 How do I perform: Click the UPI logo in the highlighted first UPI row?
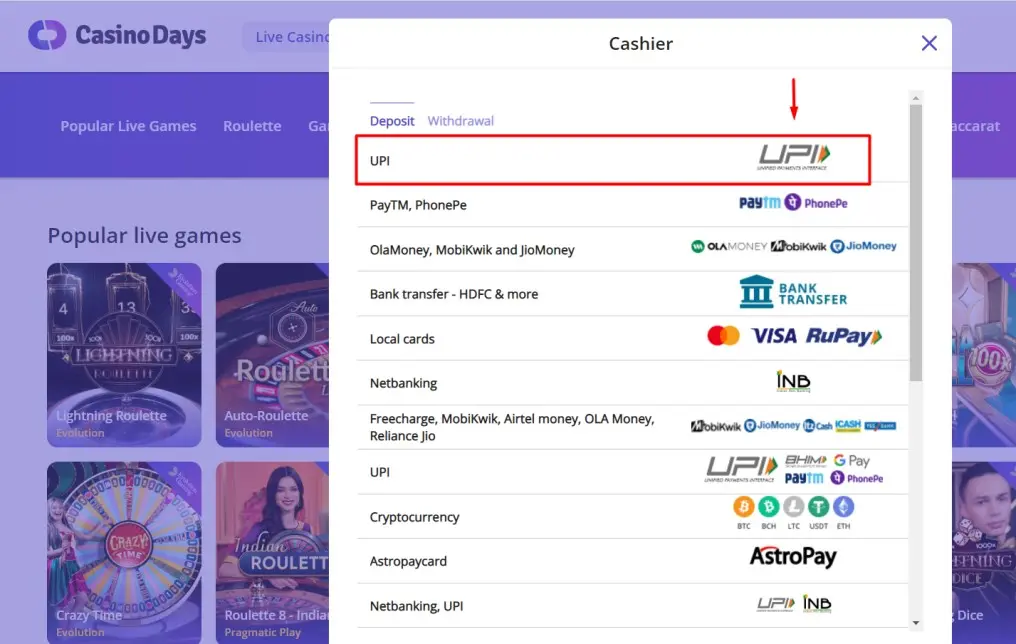pyautogui.click(x=794, y=157)
